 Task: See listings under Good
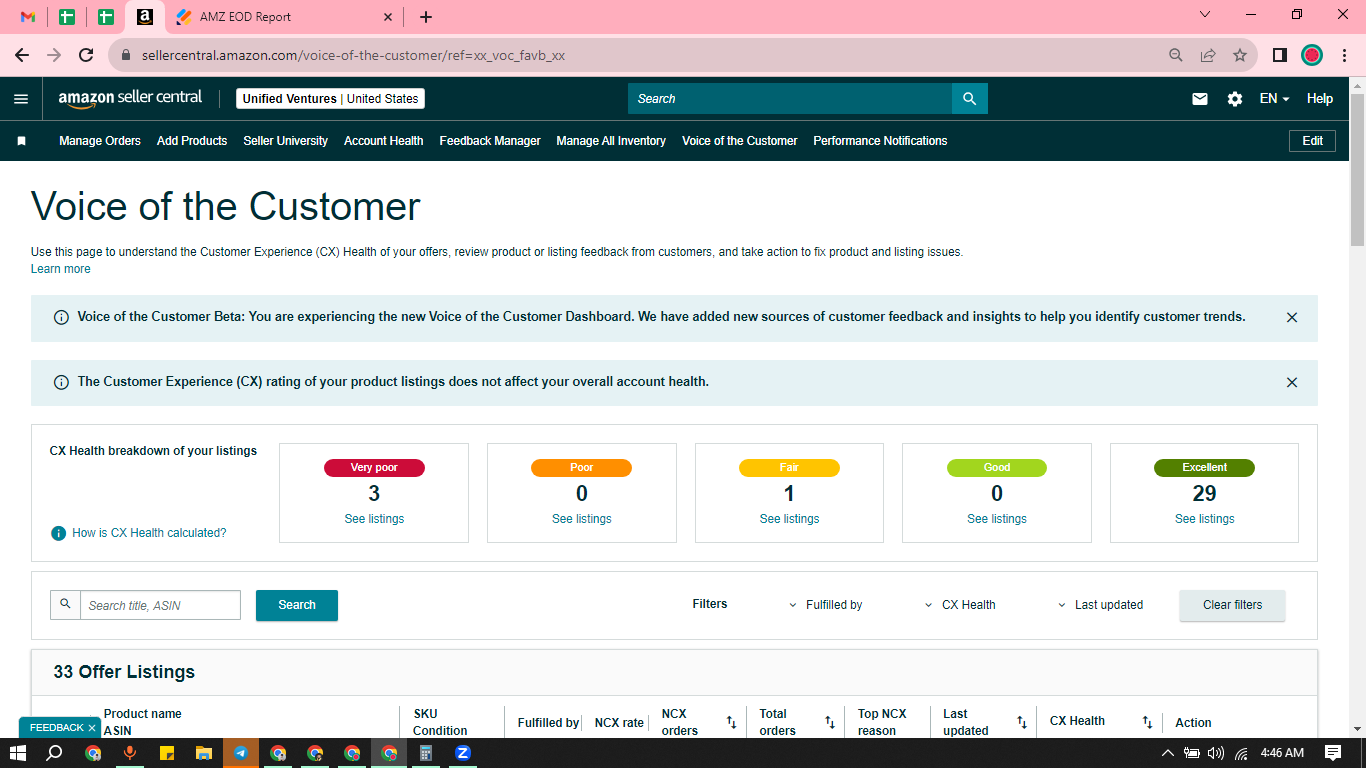[997, 519]
